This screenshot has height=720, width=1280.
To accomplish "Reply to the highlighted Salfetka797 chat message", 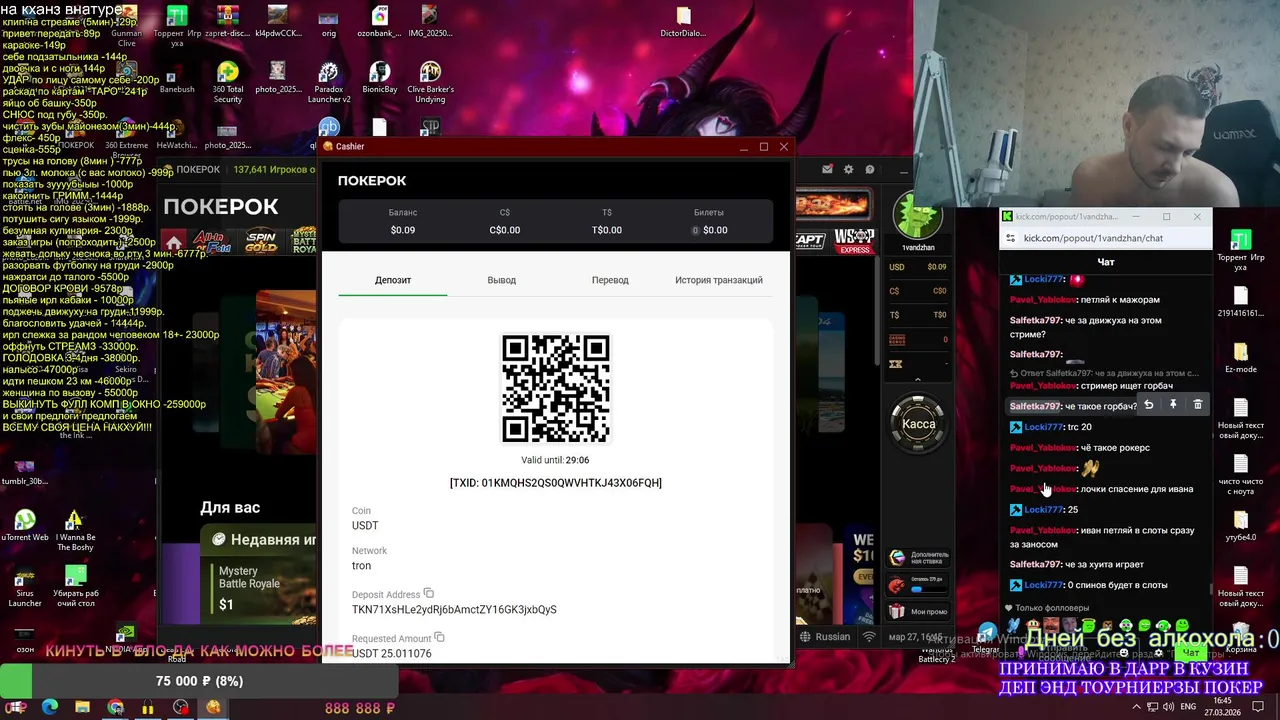I will (x=1149, y=405).
